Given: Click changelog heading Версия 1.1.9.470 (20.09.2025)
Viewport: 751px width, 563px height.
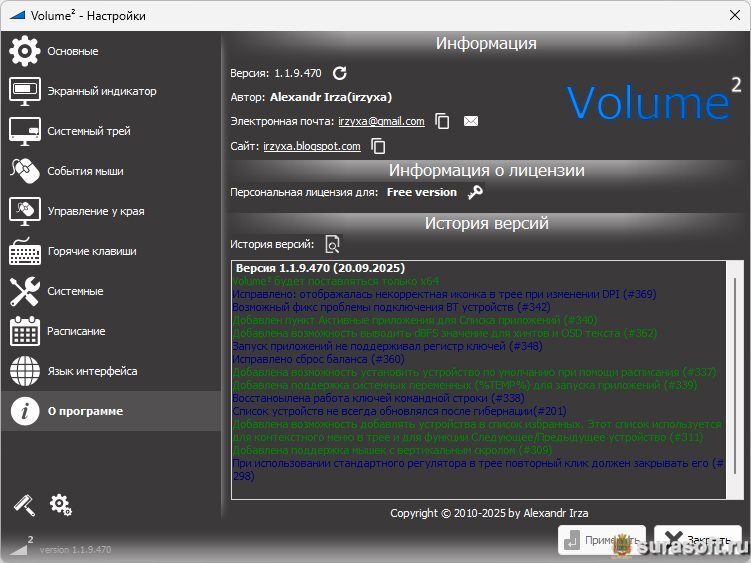Looking at the screenshot, I should pyautogui.click(x=320, y=268).
